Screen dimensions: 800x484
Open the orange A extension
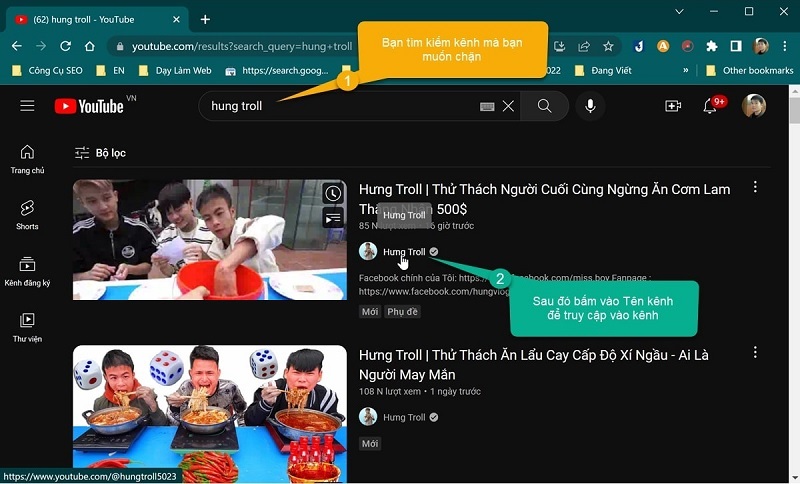pyautogui.click(x=663, y=46)
